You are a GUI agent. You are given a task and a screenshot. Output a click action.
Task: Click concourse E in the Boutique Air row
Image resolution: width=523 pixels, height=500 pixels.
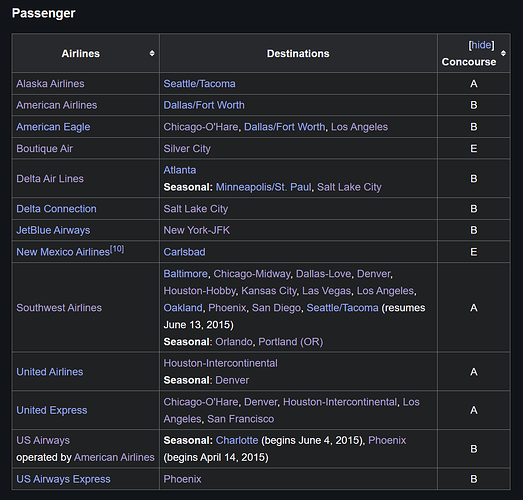[x=474, y=148]
